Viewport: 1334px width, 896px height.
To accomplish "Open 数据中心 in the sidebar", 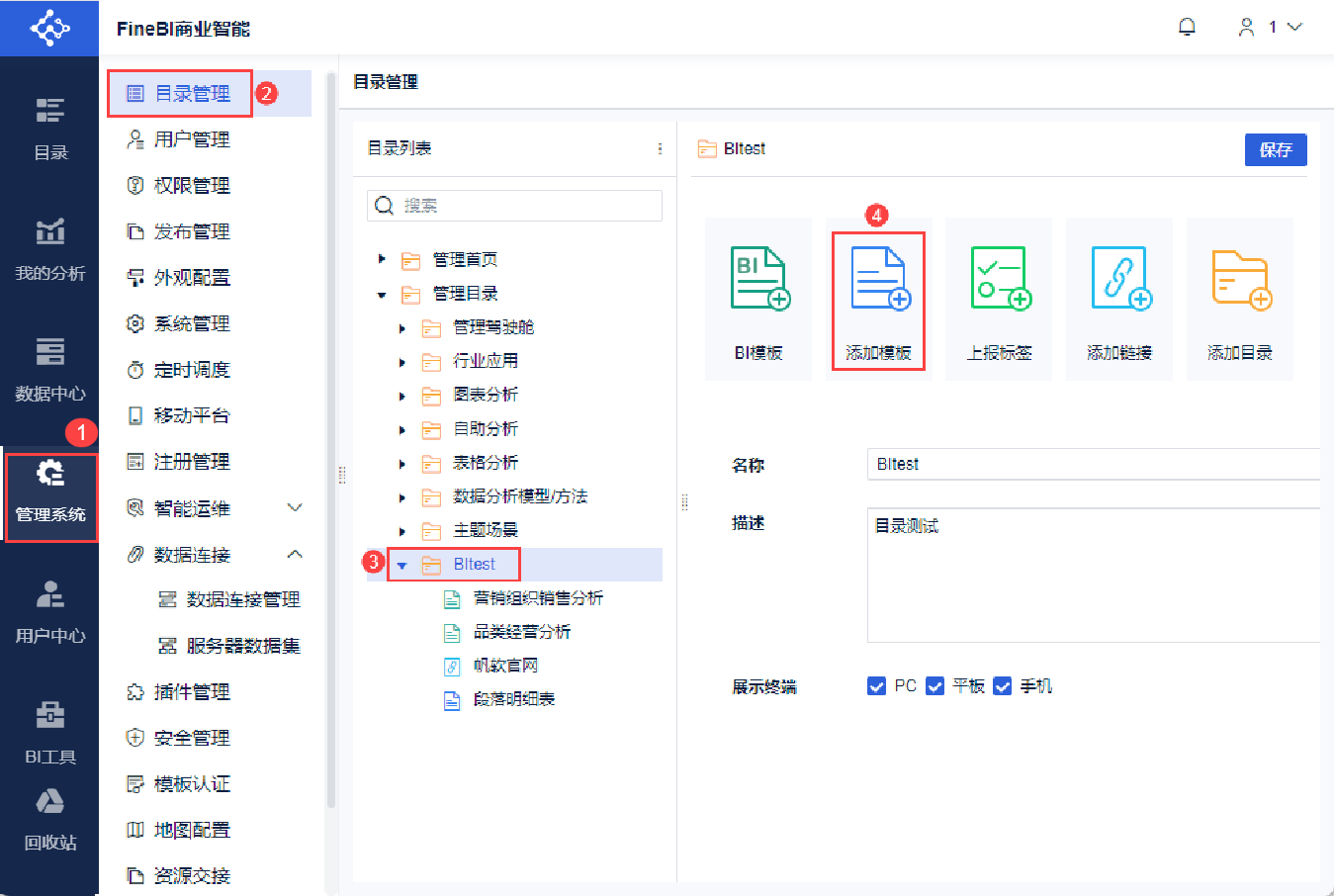I will pos(49,370).
